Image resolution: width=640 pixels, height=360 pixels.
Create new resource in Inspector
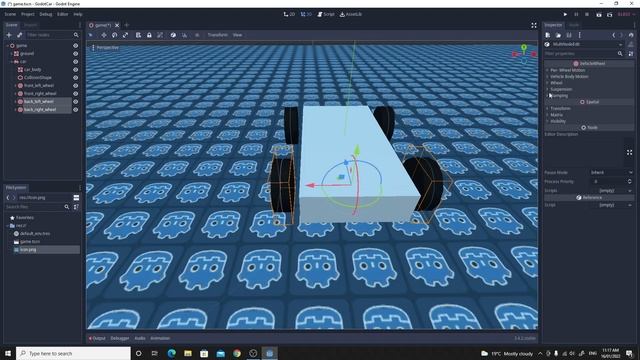click(548, 35)
